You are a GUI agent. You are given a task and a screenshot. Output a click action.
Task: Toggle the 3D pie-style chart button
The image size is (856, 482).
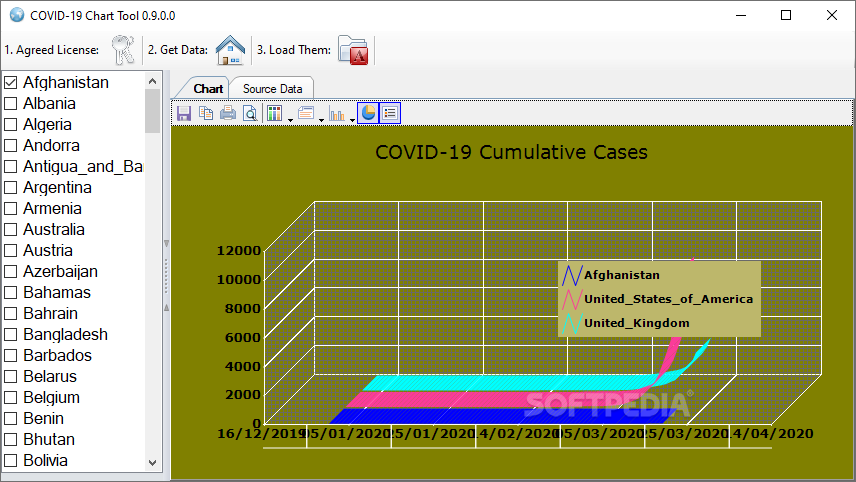tap(368, 113)
